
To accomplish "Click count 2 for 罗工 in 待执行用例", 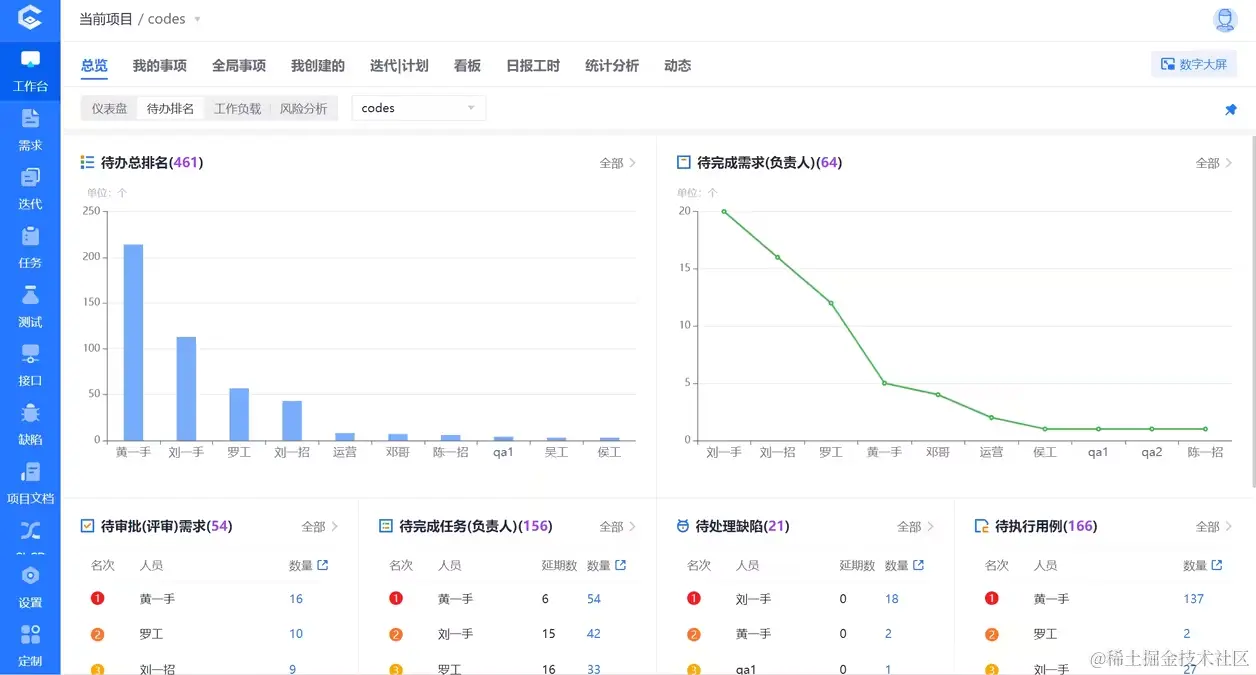I will point(1187,634).
